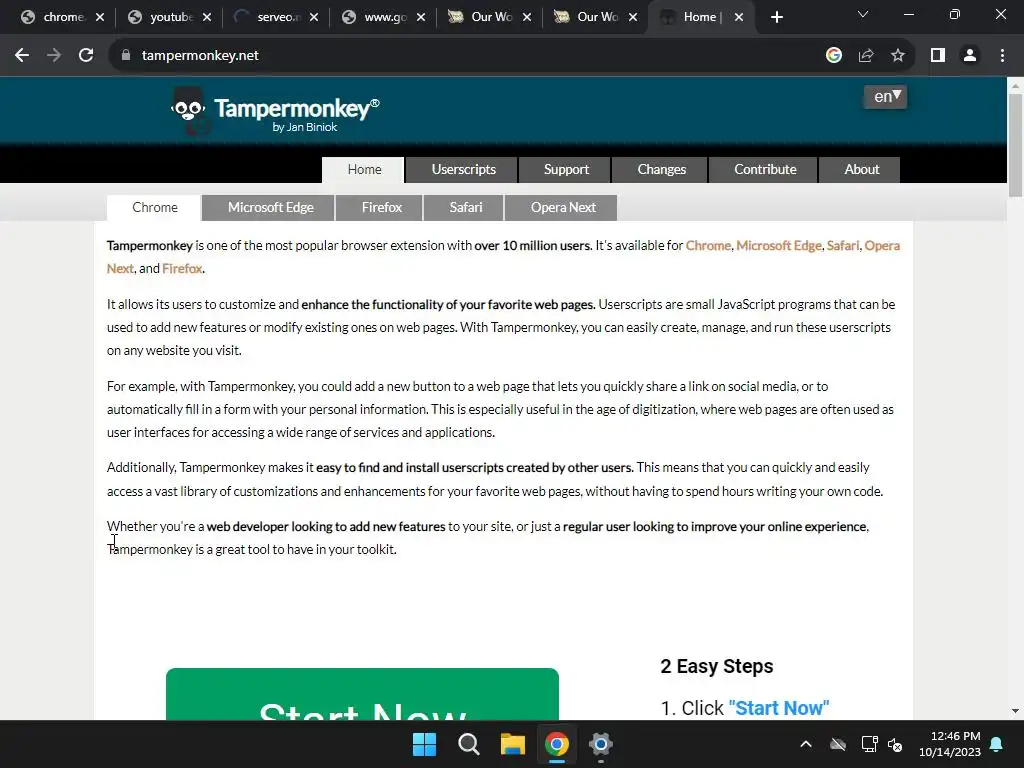Image resolution: width=1024 pixels, height=768 pixels.
Task: Open the tab search chevron
Action: tap(863, 14)
